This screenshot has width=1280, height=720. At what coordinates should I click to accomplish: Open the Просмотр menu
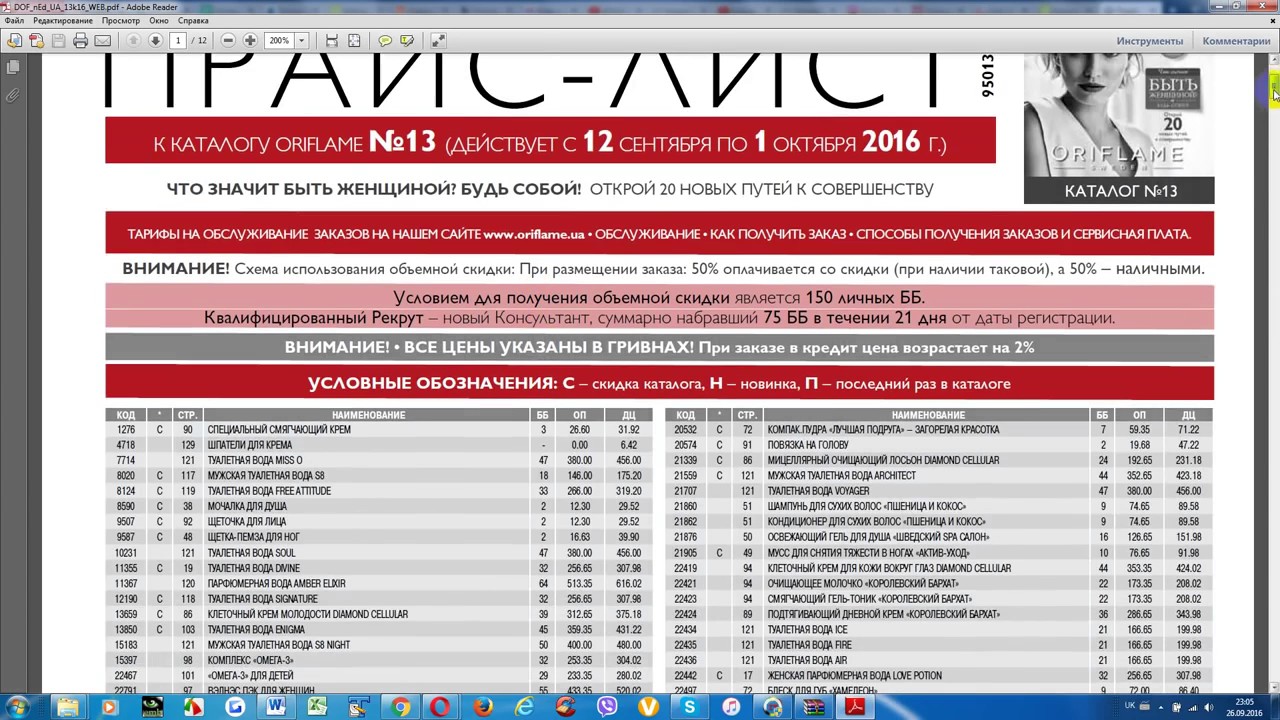(121, 20)
